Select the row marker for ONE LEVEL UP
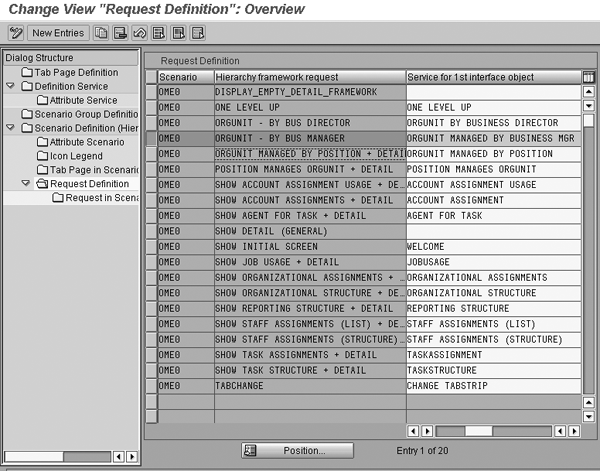Image resolution: width=600 pixels, height=471 pixels. point(151,107)
